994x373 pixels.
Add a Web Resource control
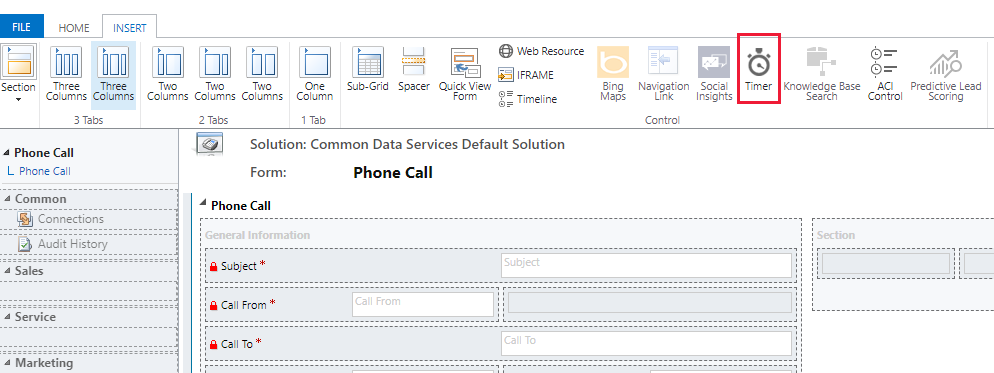tap(541, 51)
